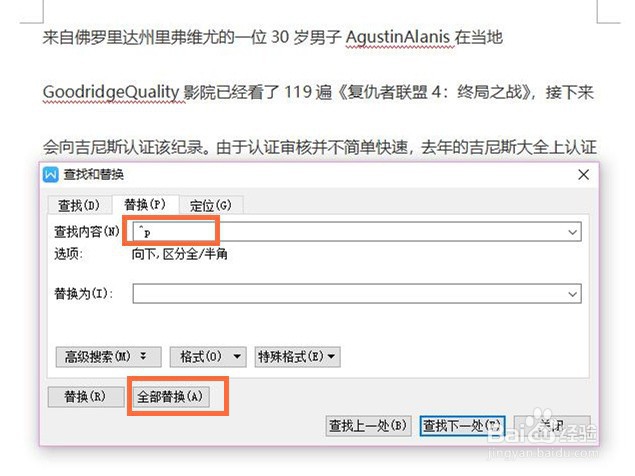635x476 pixels.
Task: Click the misspelled word GoodridgeQuality in text
Action: (x=111, y=92)
